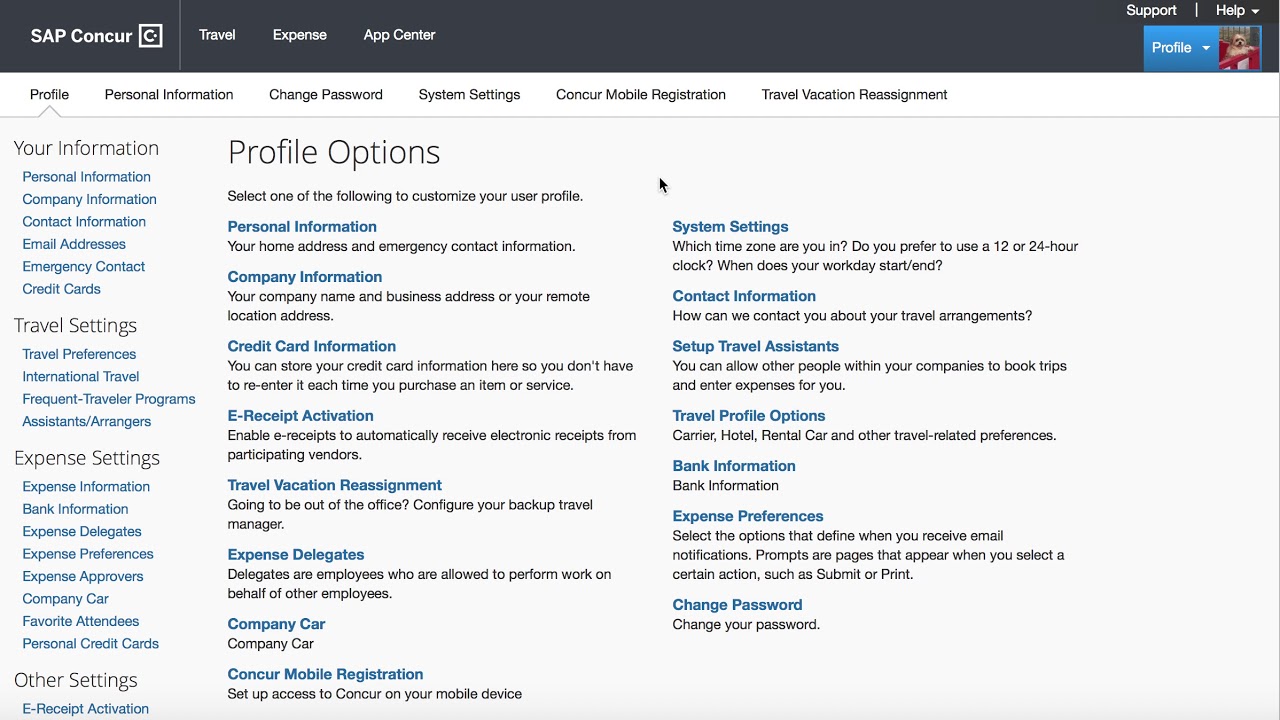Open E-Receipt Activation in sidebar
The image size is (1280, 720).
point(85,709)
